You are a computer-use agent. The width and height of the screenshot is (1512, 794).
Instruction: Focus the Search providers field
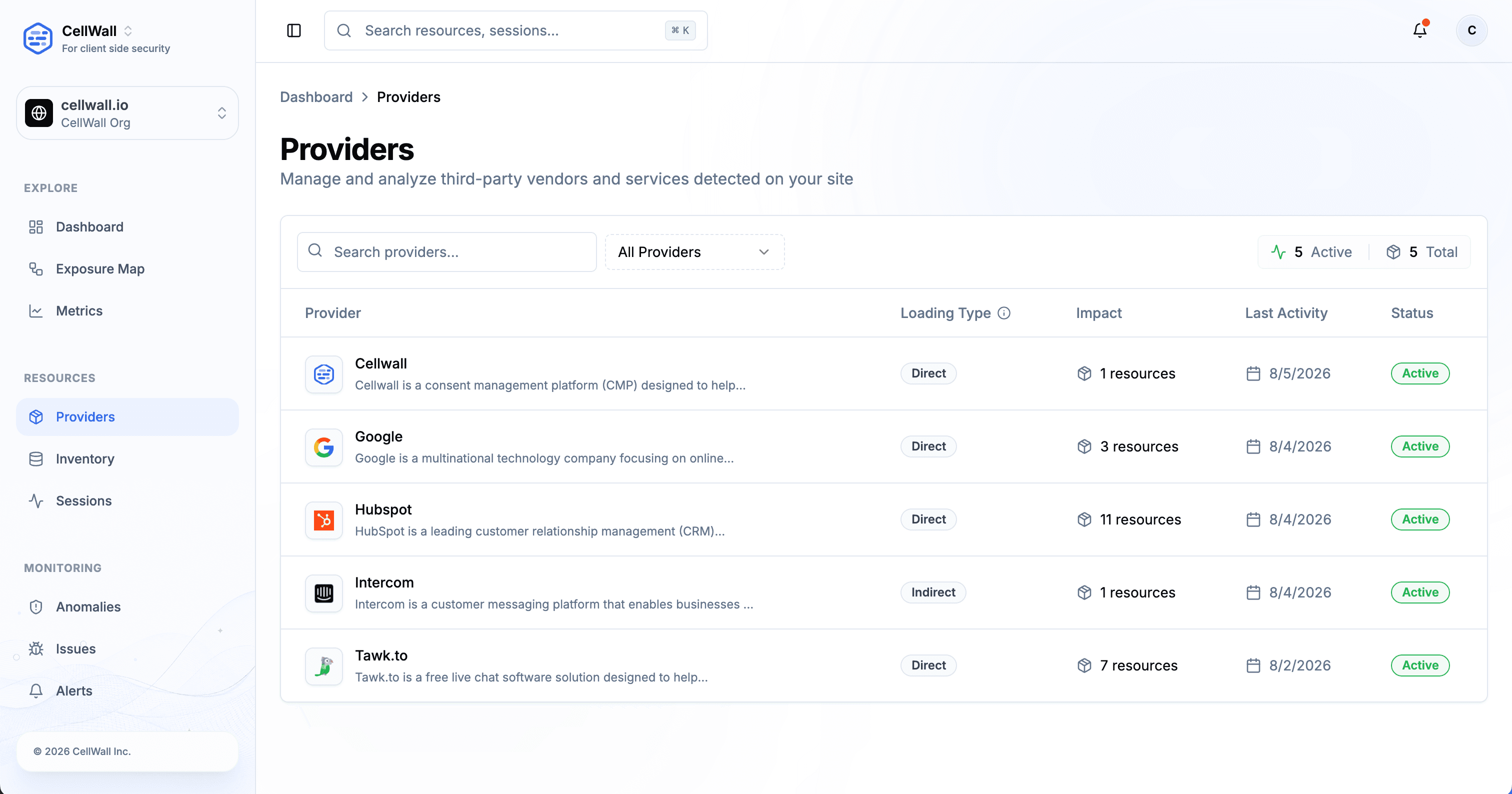pyautogui.click(x=446, y=252)
